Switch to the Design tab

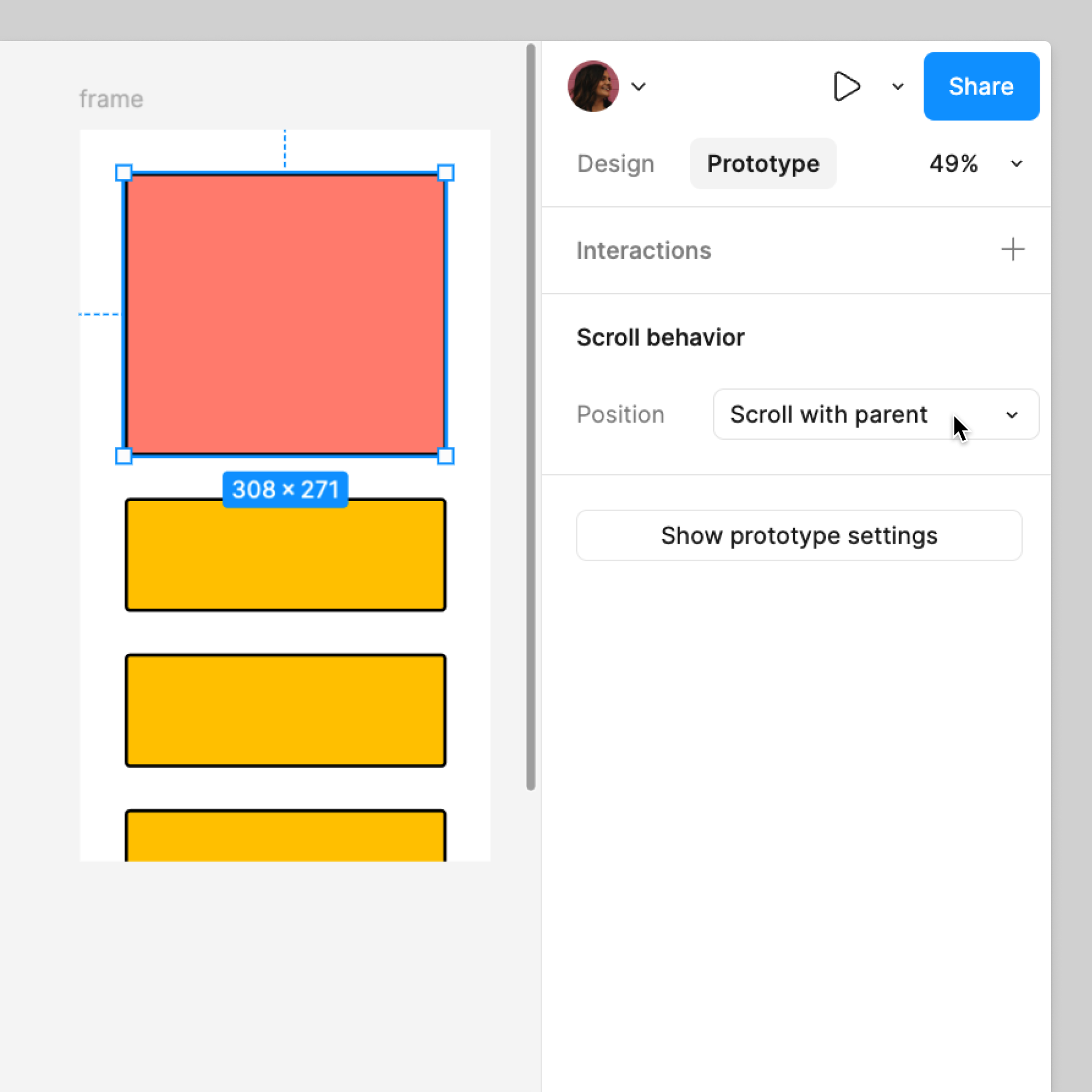[615, 163]
